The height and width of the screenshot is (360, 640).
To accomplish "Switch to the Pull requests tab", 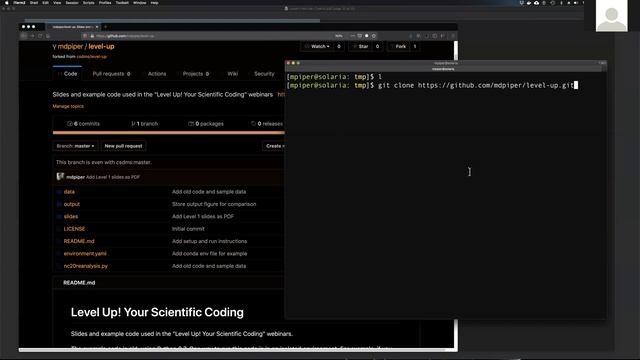I will [111, 74].
